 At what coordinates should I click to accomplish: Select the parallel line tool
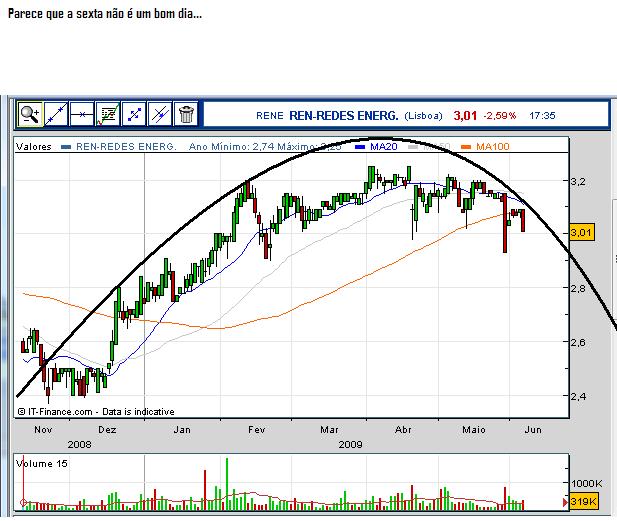point(160,114)
